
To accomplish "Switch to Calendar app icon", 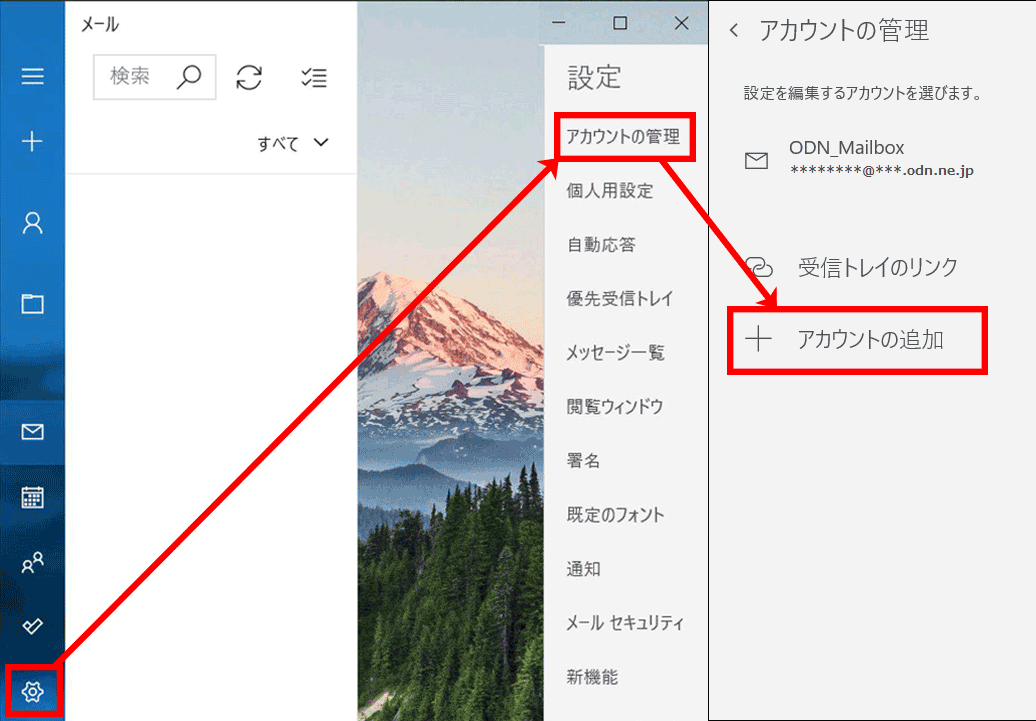I will pyautogui.click(x=32, y=497).
